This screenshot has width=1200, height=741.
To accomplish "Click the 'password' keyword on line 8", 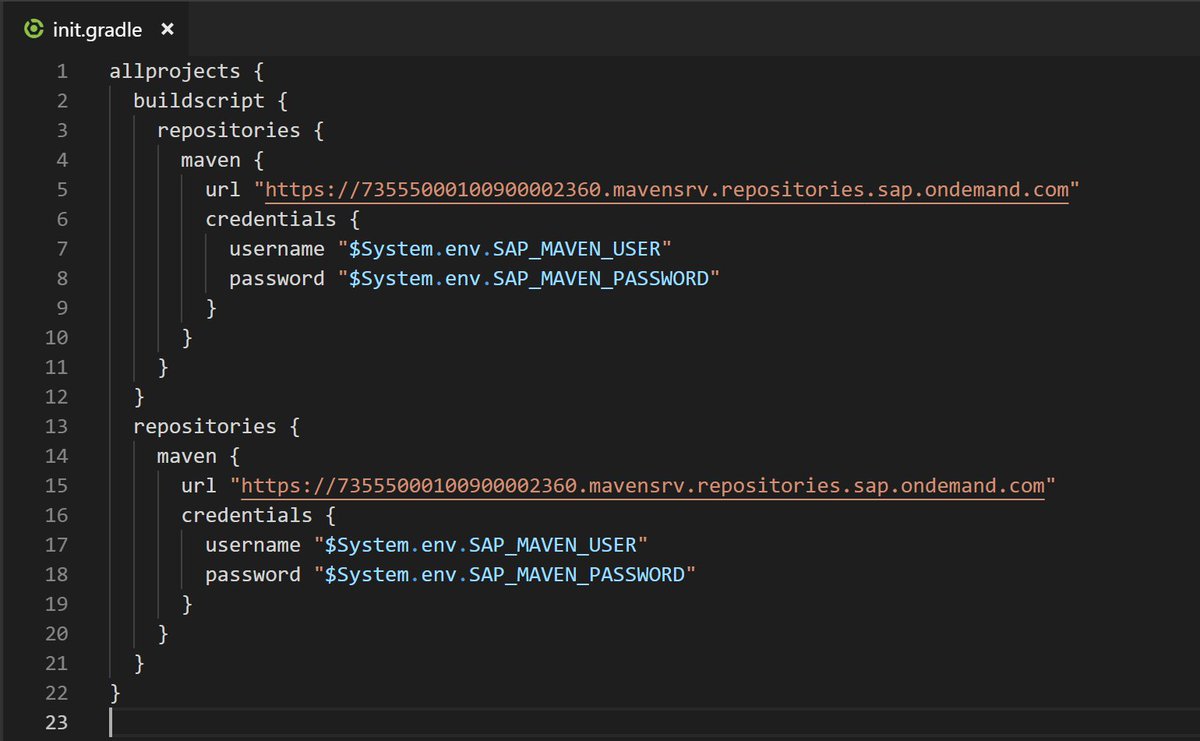I will [277, 279].
